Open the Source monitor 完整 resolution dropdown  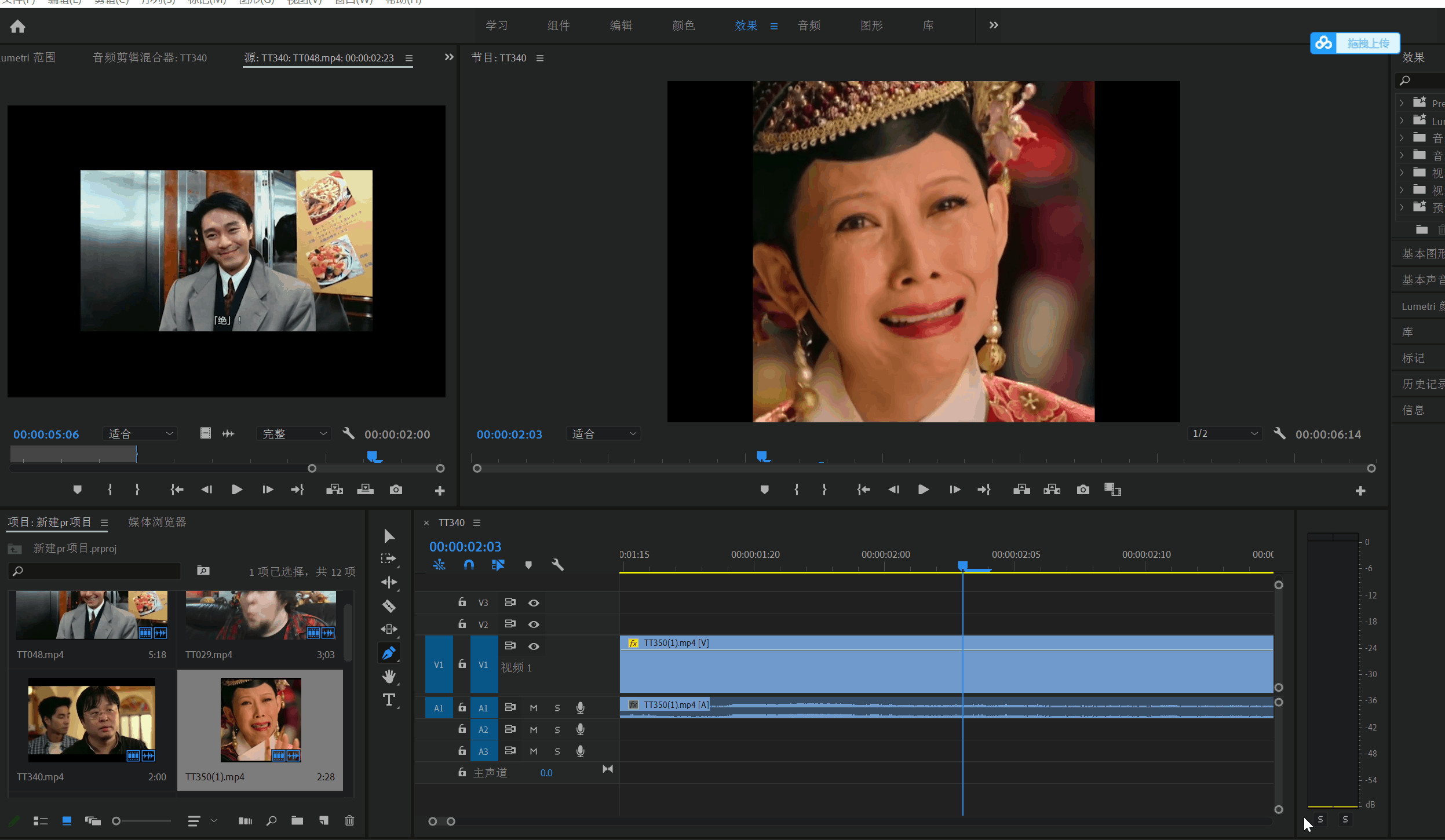(x=294, y=433)
